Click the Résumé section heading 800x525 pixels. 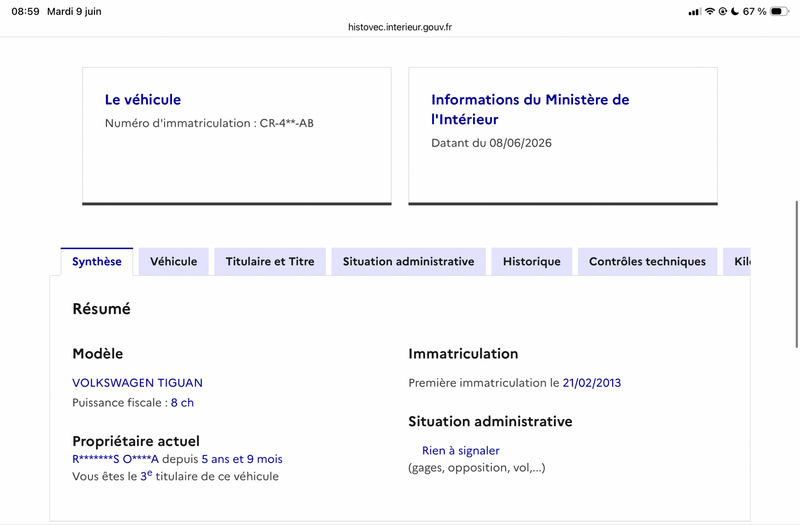click(x=102, y=309)
